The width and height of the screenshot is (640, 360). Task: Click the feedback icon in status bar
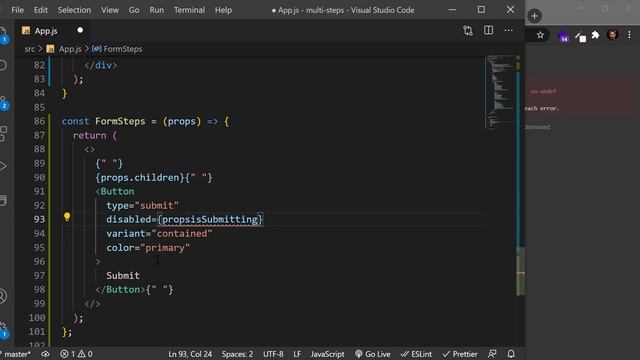point(492,354)
